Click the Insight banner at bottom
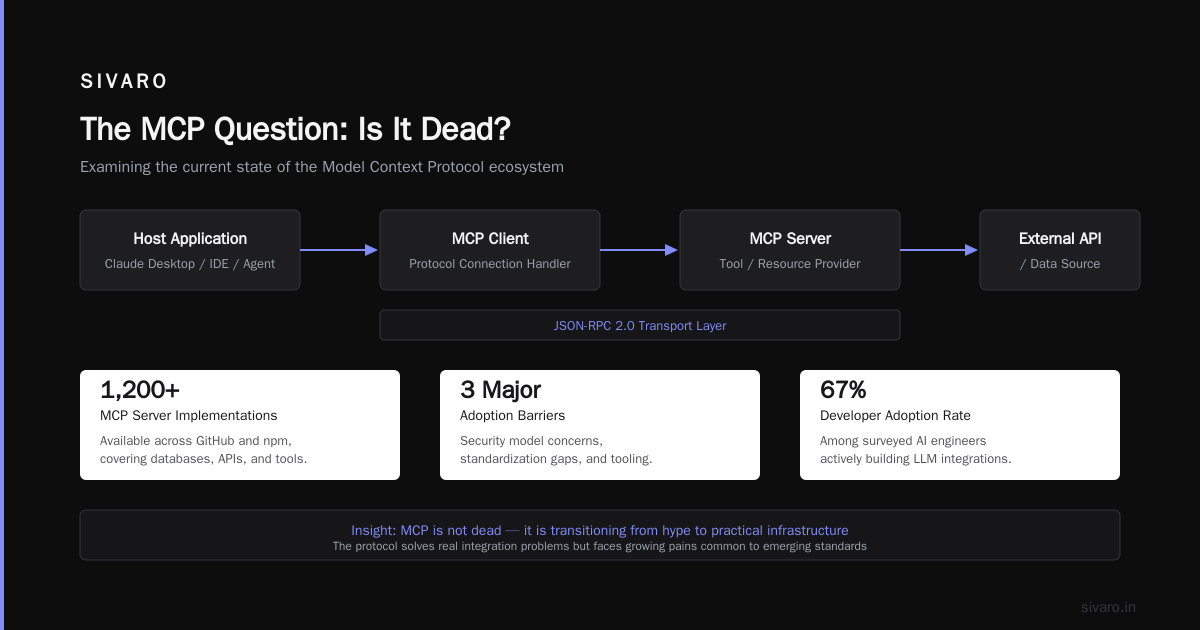 point(600,535)
